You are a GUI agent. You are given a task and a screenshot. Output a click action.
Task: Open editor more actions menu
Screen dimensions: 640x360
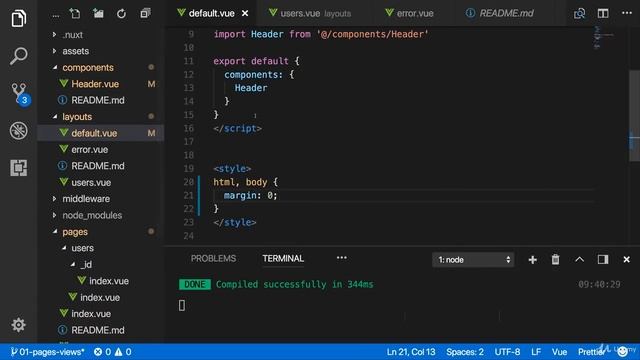[x=627, y=13]
